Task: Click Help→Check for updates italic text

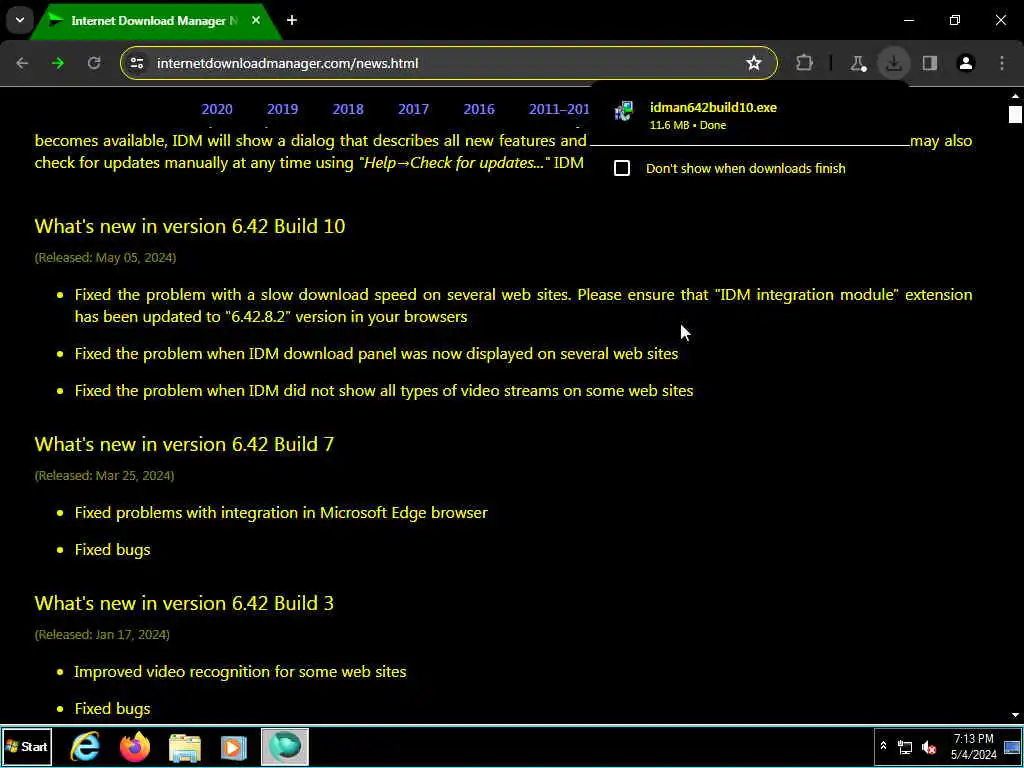Action: click(x=454, y=163)
